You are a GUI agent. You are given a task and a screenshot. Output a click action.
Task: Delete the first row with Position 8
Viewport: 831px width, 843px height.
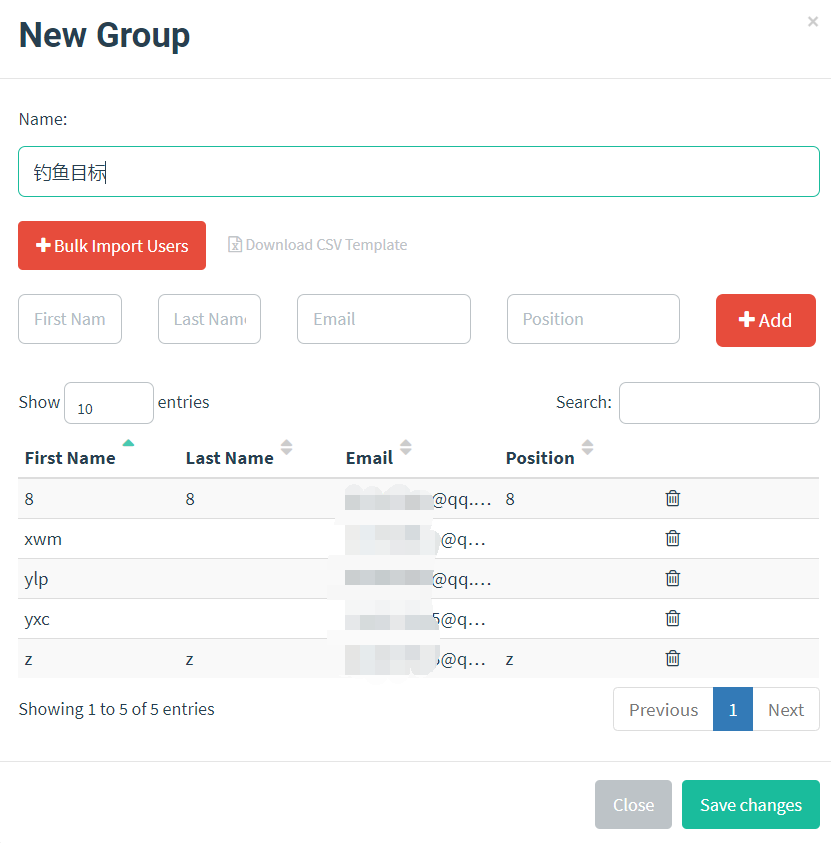673,498
